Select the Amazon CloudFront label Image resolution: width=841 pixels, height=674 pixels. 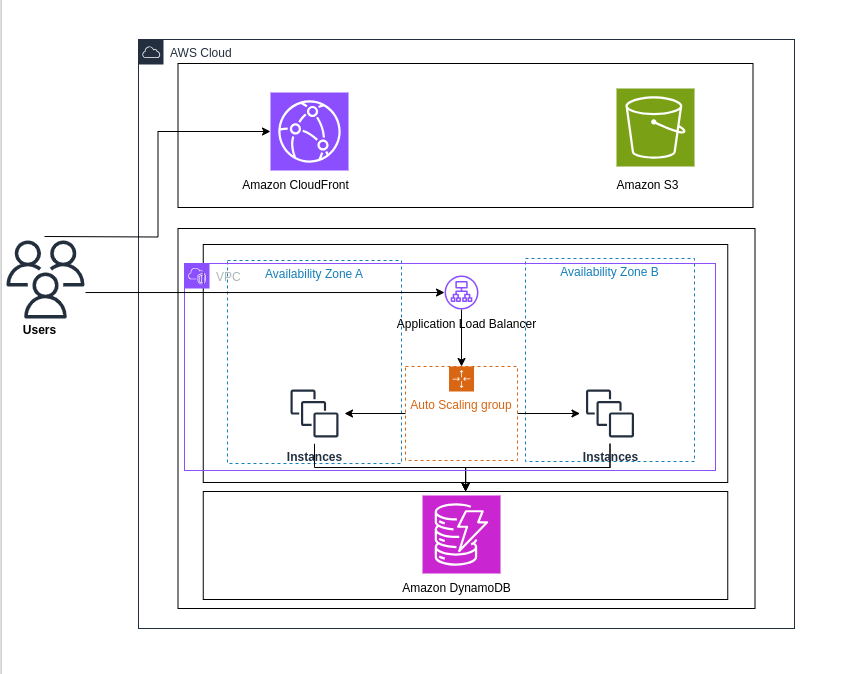point(296,185)
